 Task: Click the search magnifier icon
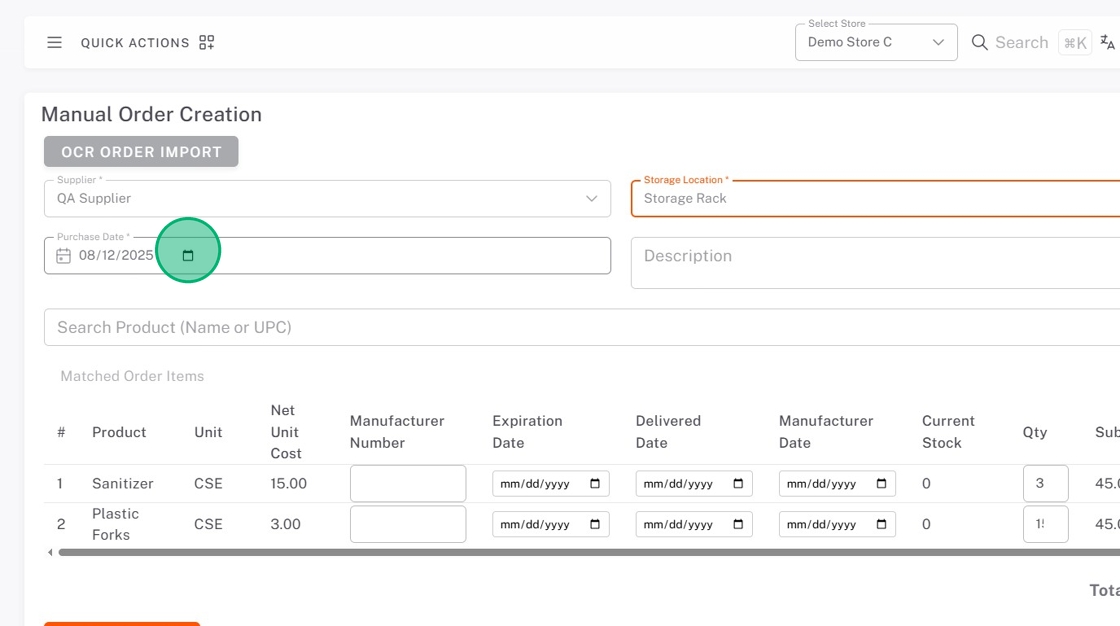point(980,42)
